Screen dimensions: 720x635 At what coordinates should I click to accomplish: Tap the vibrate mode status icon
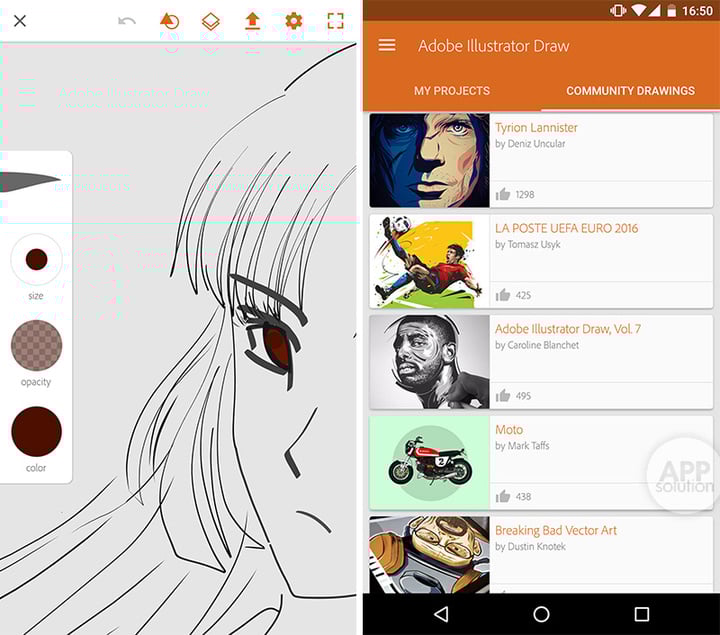(x=618, y=10)
